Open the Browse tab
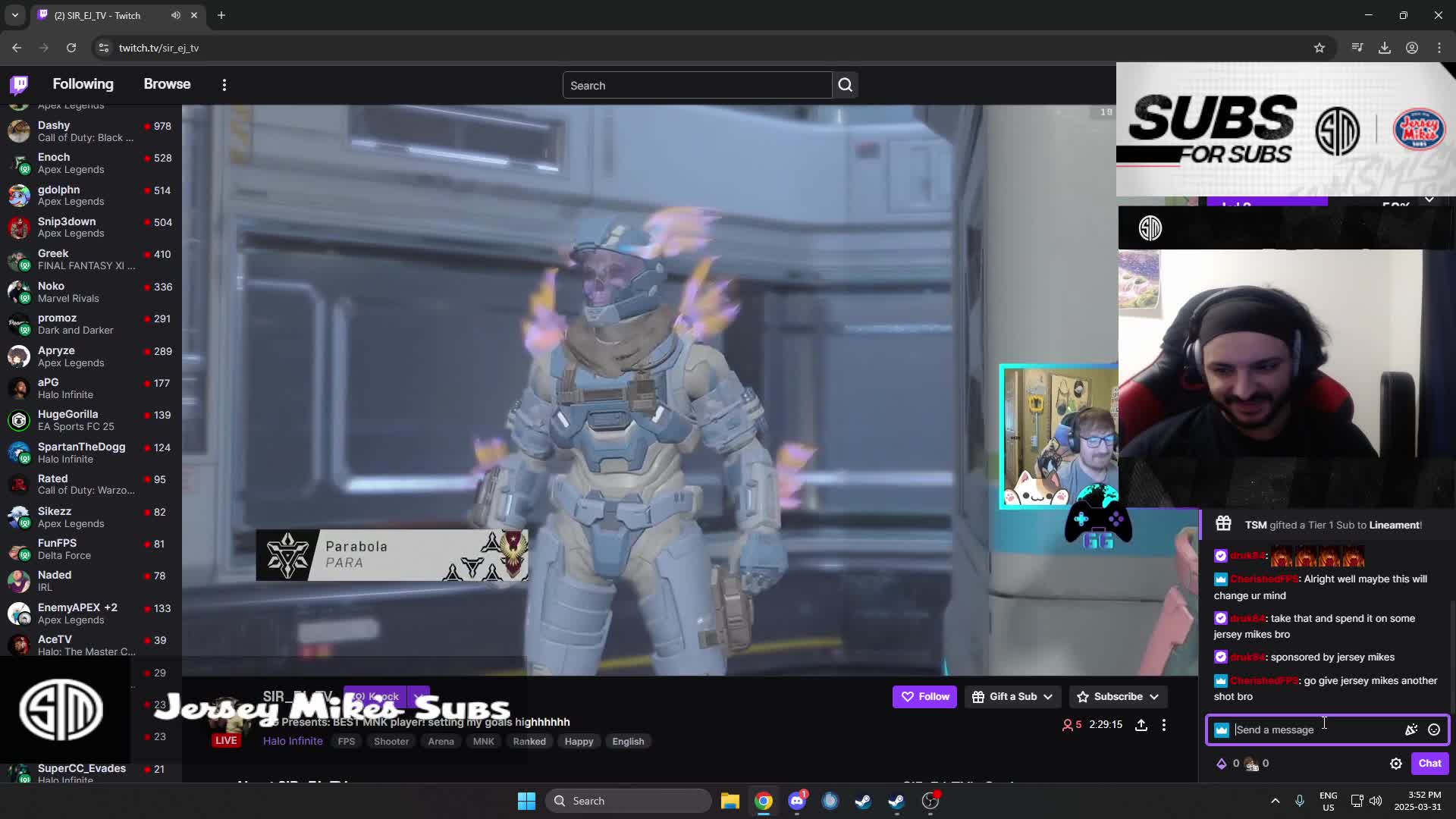1456x819 pixels. (167, 84)
